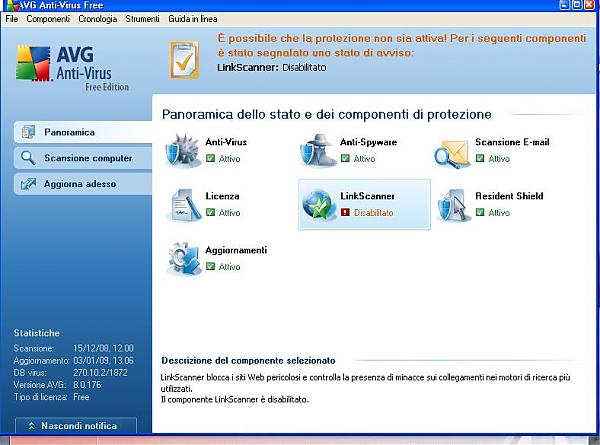
Task: Start Aggiorna adesso update
Action: click(83, 184)
